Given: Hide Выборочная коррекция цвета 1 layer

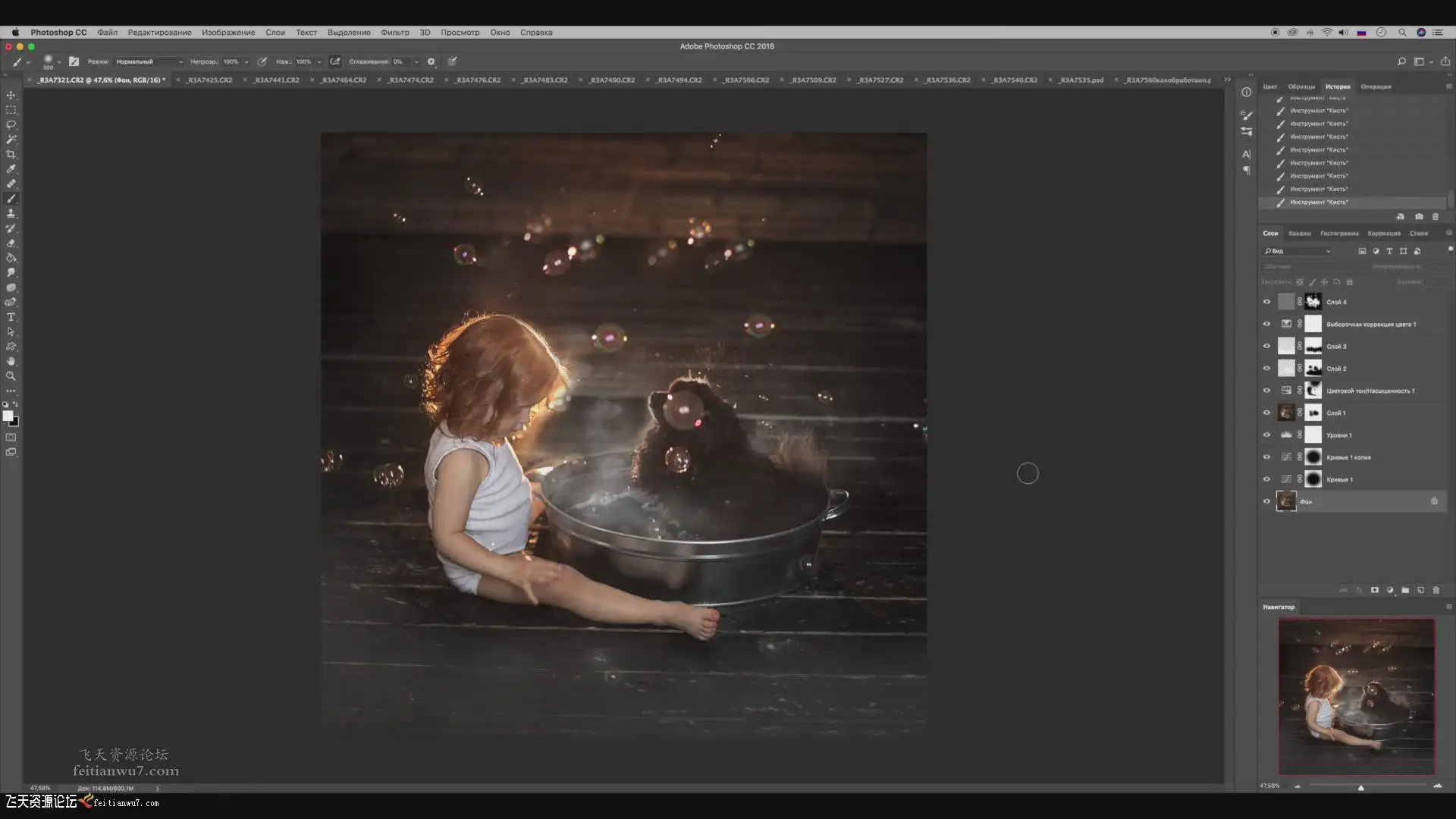Looking at the screenshot, I should pyautogui.click(x=1266, y=324).
